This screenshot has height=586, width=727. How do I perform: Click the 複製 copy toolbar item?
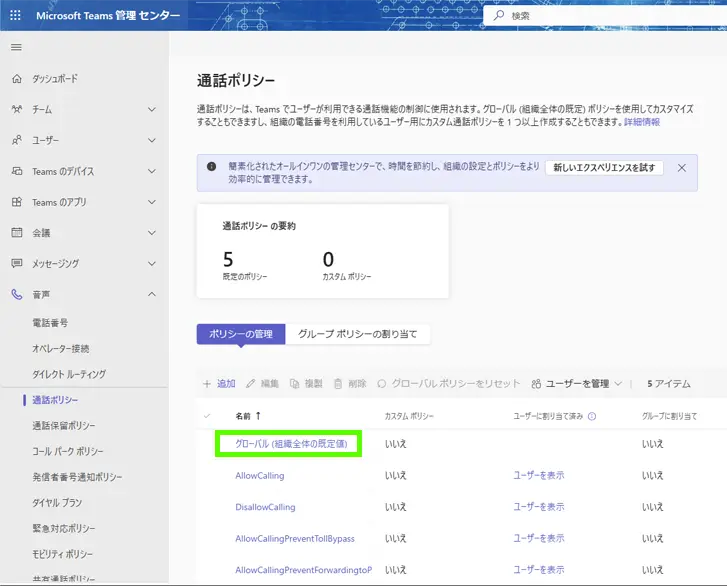click(306, 383)
